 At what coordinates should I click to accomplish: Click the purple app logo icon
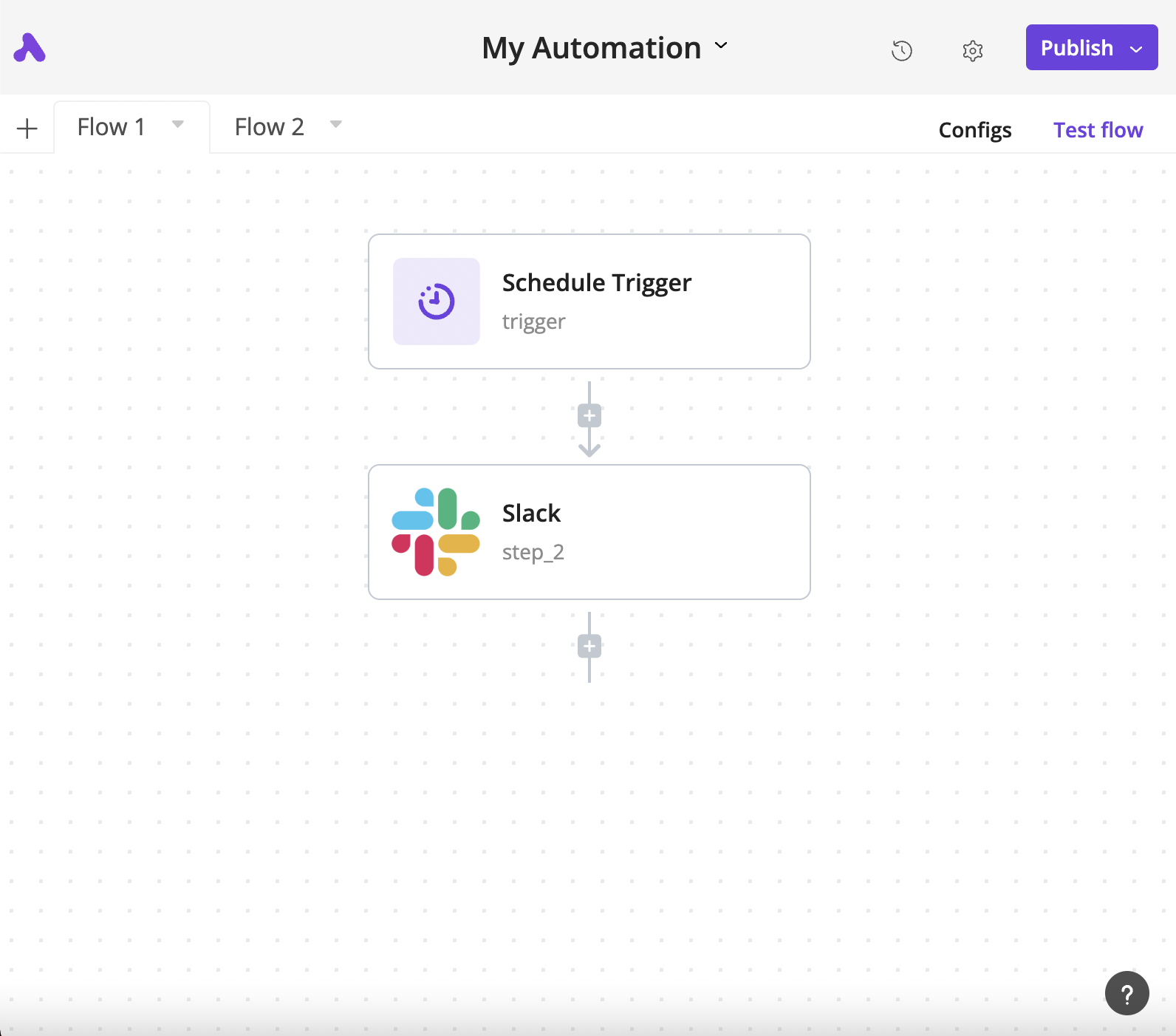point(30,48)
